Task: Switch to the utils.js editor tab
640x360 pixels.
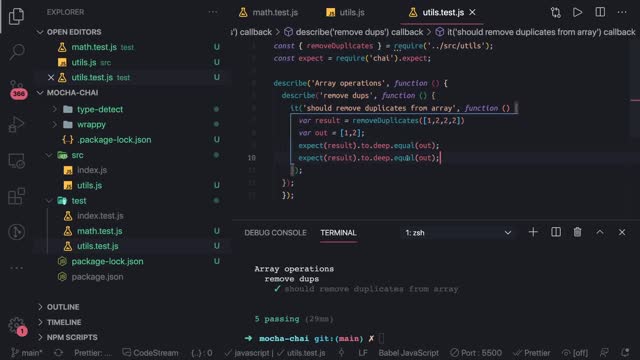Action: [x=345, y=12]
